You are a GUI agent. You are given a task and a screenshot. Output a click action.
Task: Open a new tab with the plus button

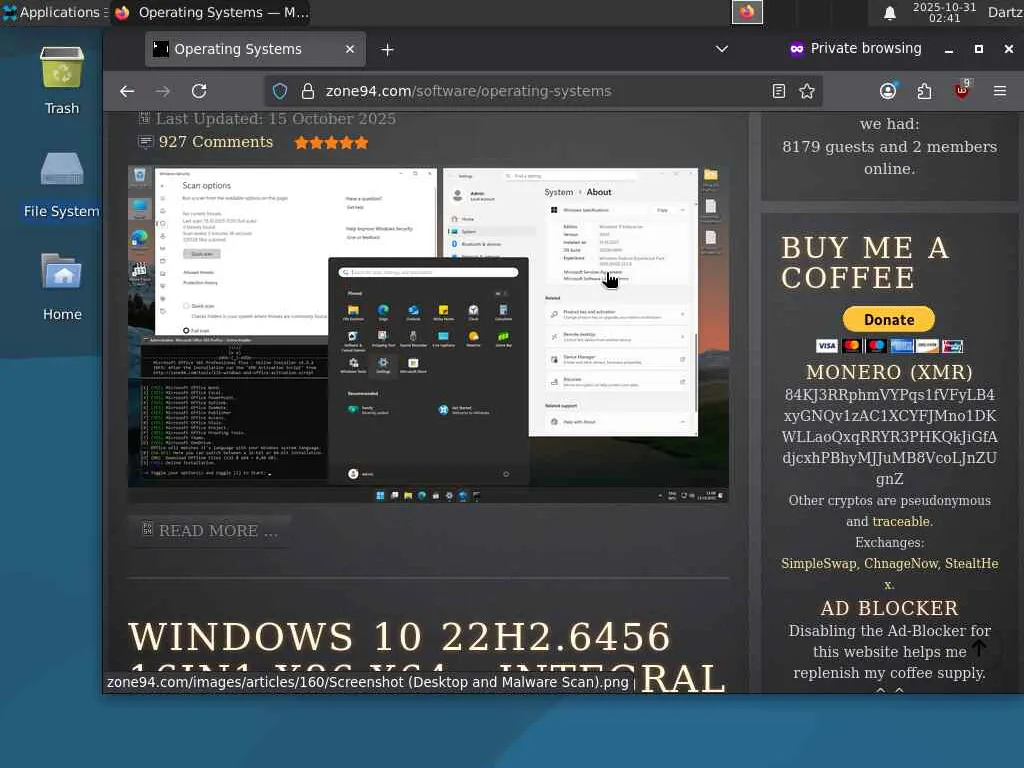[x=387, y=50]
